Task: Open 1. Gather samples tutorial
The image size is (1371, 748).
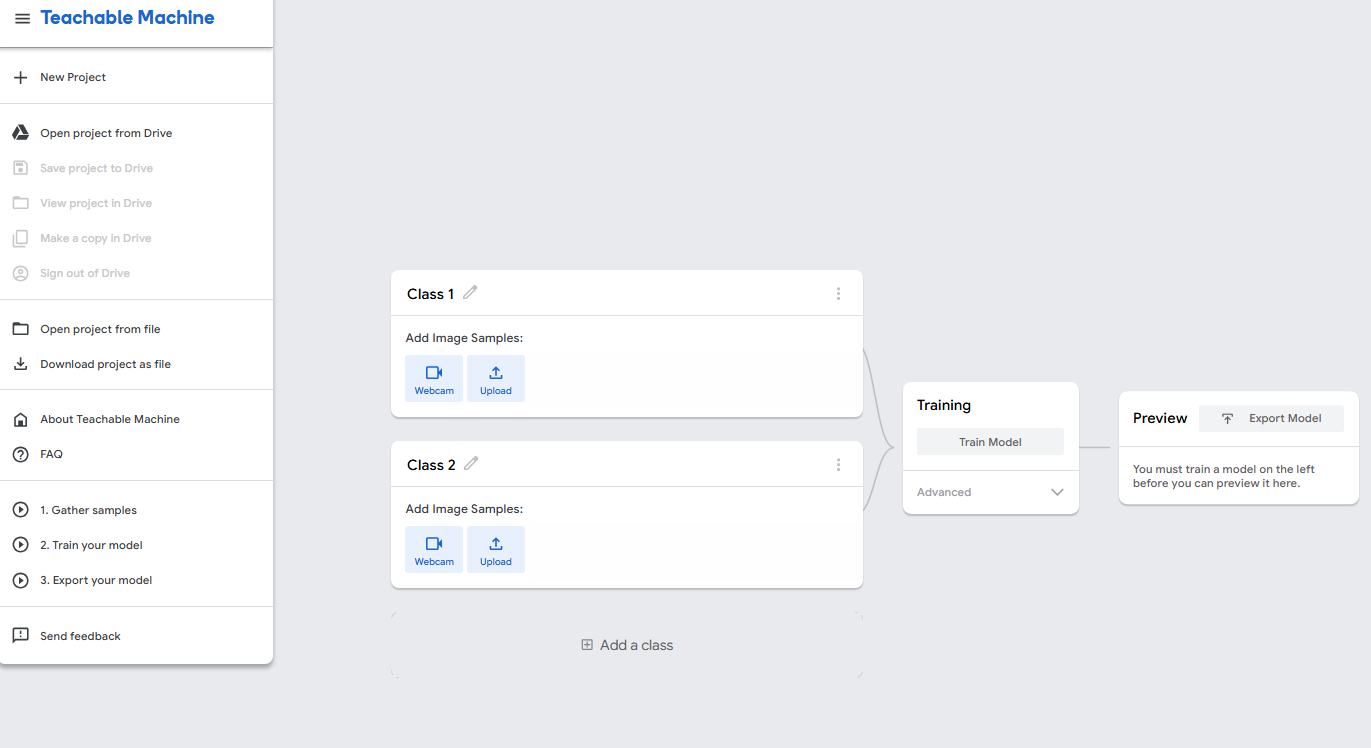Action: (x=88, y=510)
